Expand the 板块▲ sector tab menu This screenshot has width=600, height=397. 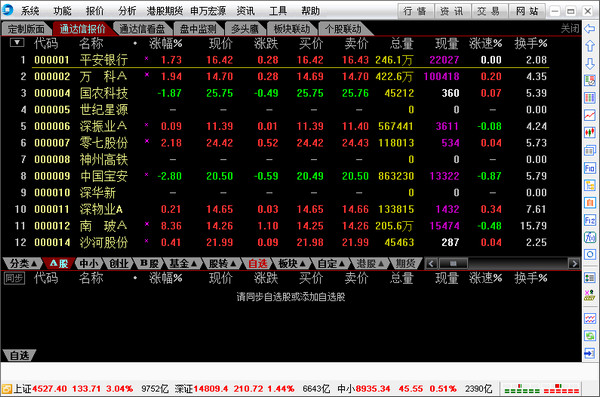click(292, 263)
